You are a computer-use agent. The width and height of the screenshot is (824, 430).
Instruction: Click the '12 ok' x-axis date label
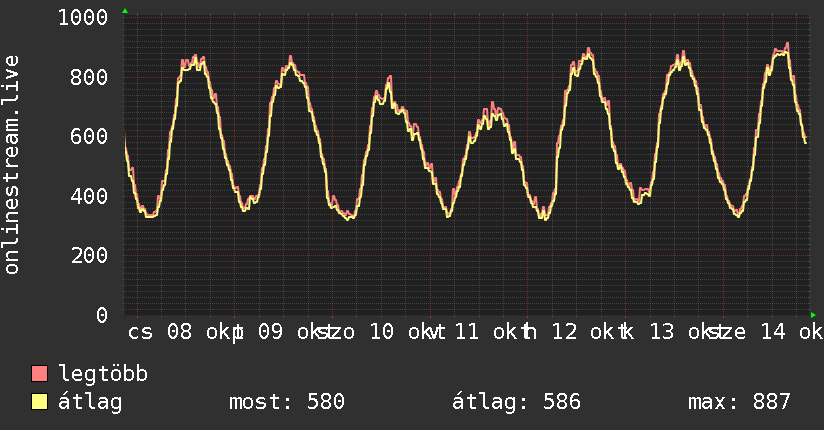[x=583, y=332]
